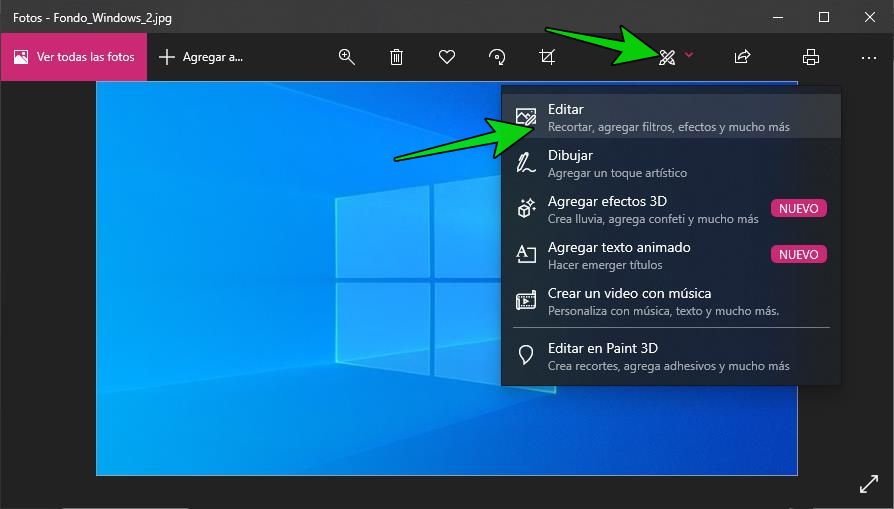Click the photos icon in Ver todas button
The height and width of the screenshot is (509, 894).
coord(21,57)
